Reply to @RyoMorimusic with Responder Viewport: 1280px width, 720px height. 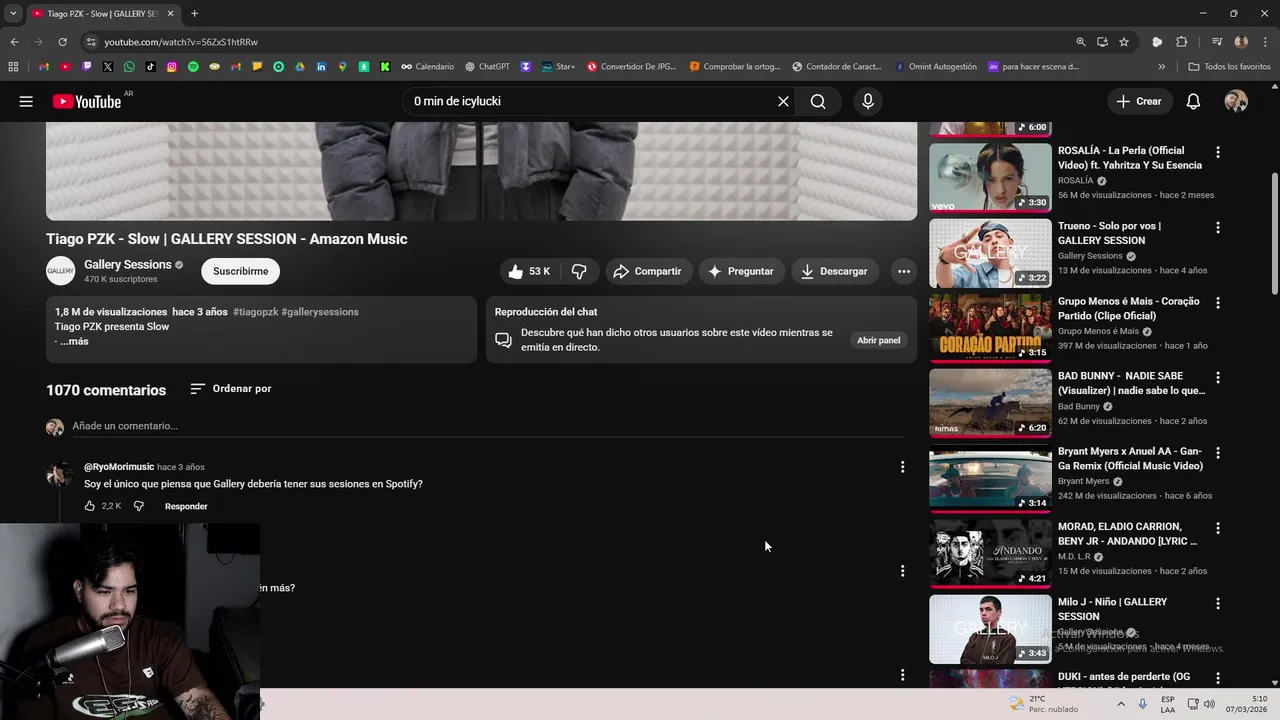point(186,506)
